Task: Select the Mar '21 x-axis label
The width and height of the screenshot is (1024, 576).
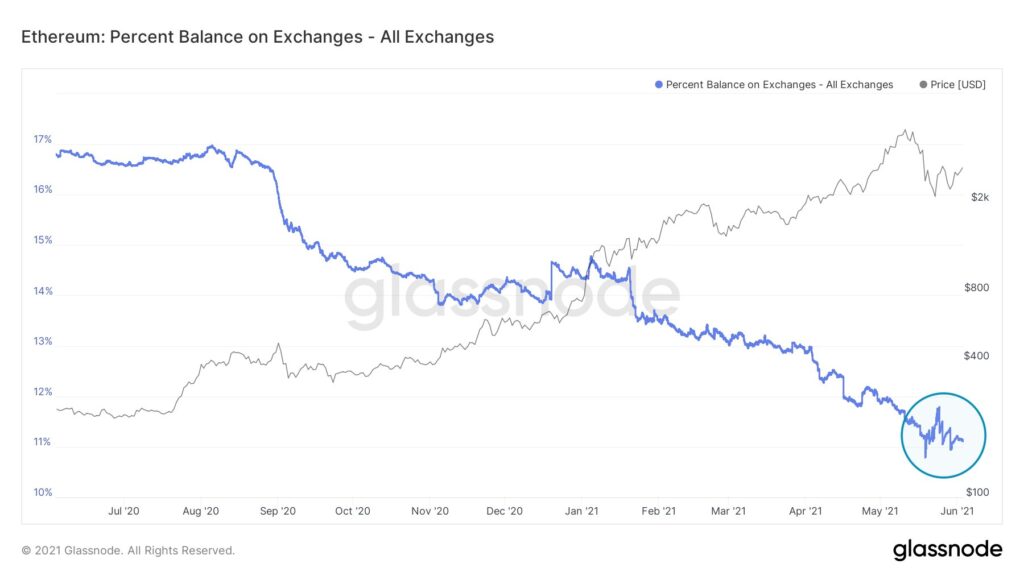Action: [x=728, y=511]
